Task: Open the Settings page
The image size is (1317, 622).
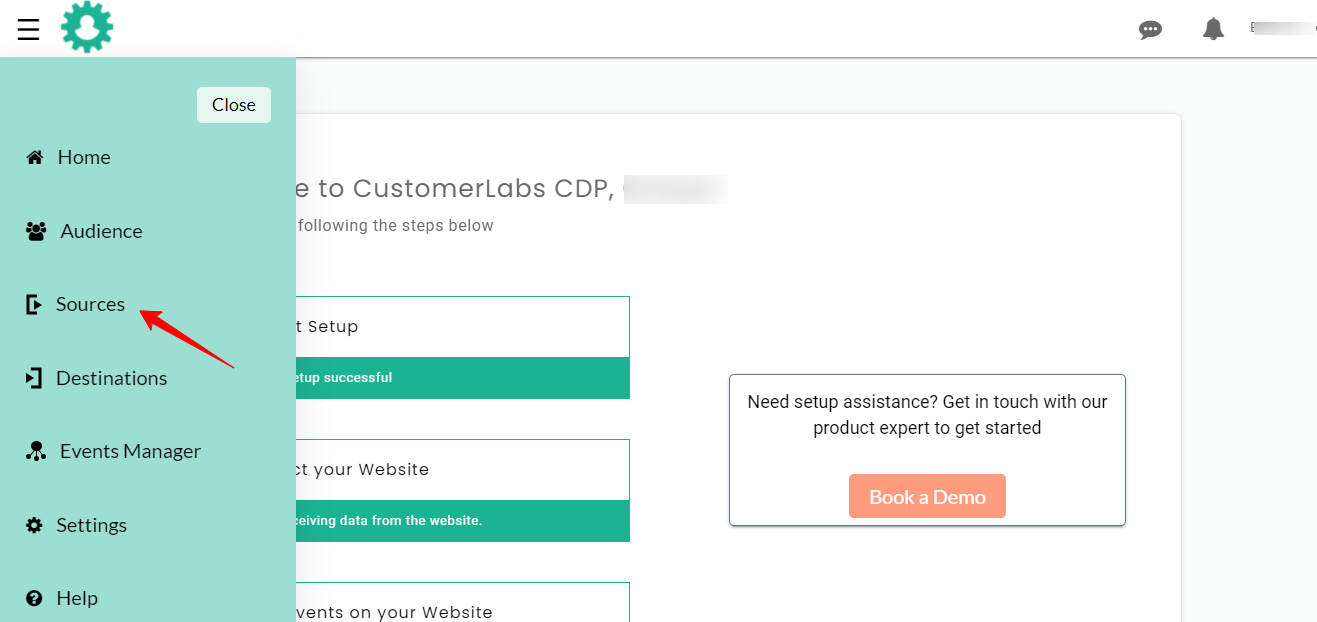Action: point(92,524)
